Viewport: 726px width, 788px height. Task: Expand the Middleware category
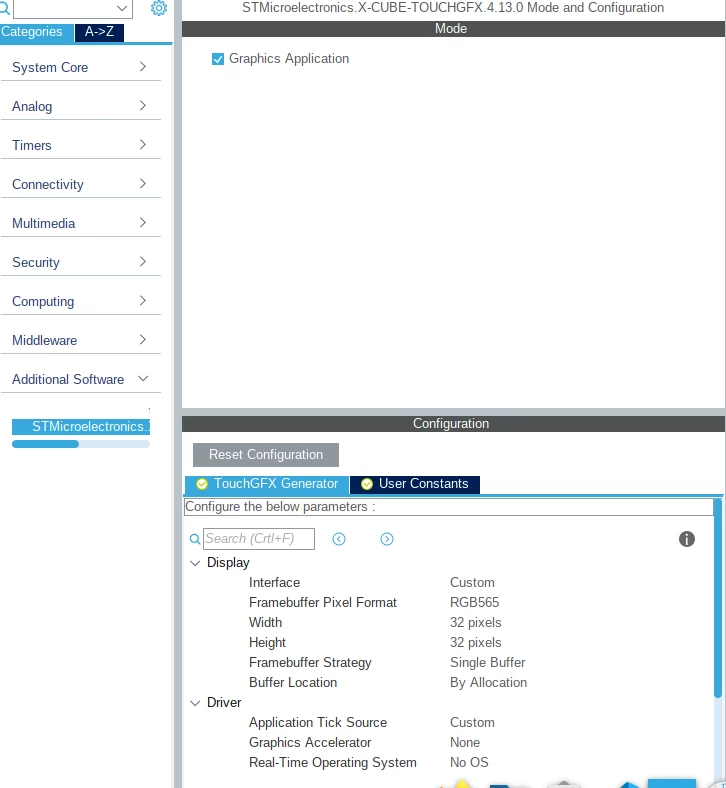tap(81, 340)
